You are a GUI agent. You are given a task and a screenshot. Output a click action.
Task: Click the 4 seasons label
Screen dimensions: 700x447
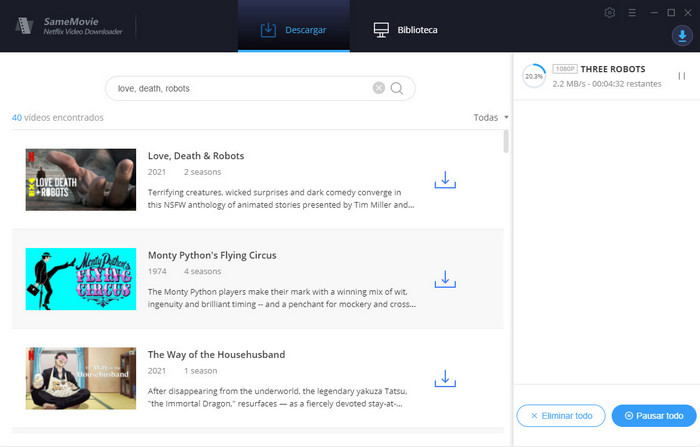203,271
